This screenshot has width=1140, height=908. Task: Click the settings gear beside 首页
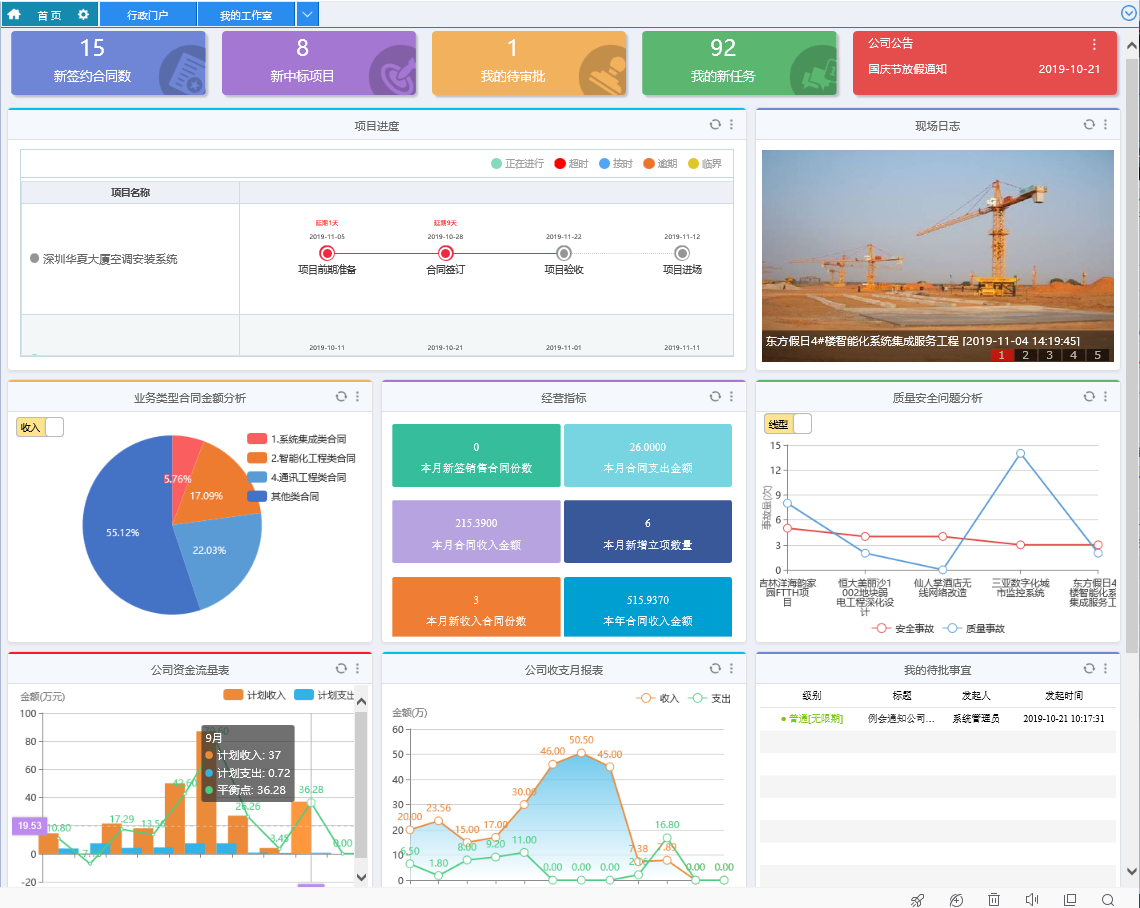(x=83, y=15)
